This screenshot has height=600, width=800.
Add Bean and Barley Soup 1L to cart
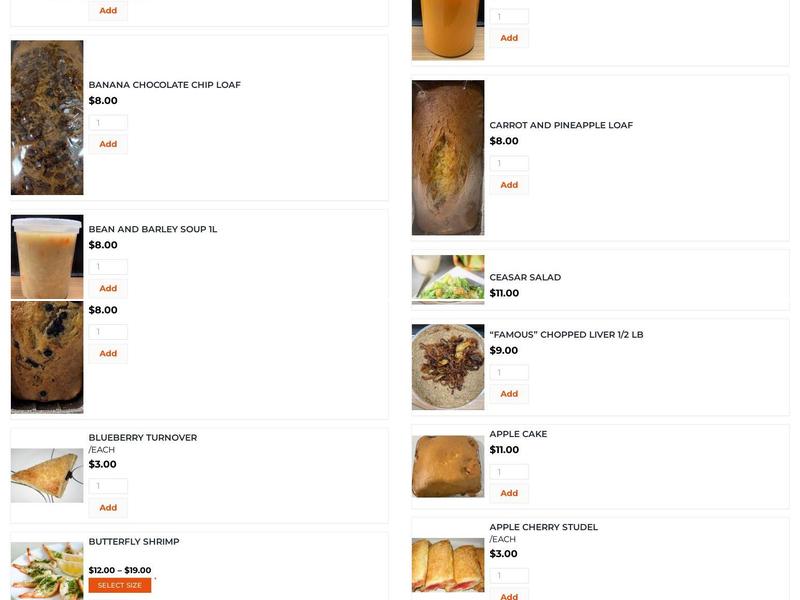[x=106, y=287]
